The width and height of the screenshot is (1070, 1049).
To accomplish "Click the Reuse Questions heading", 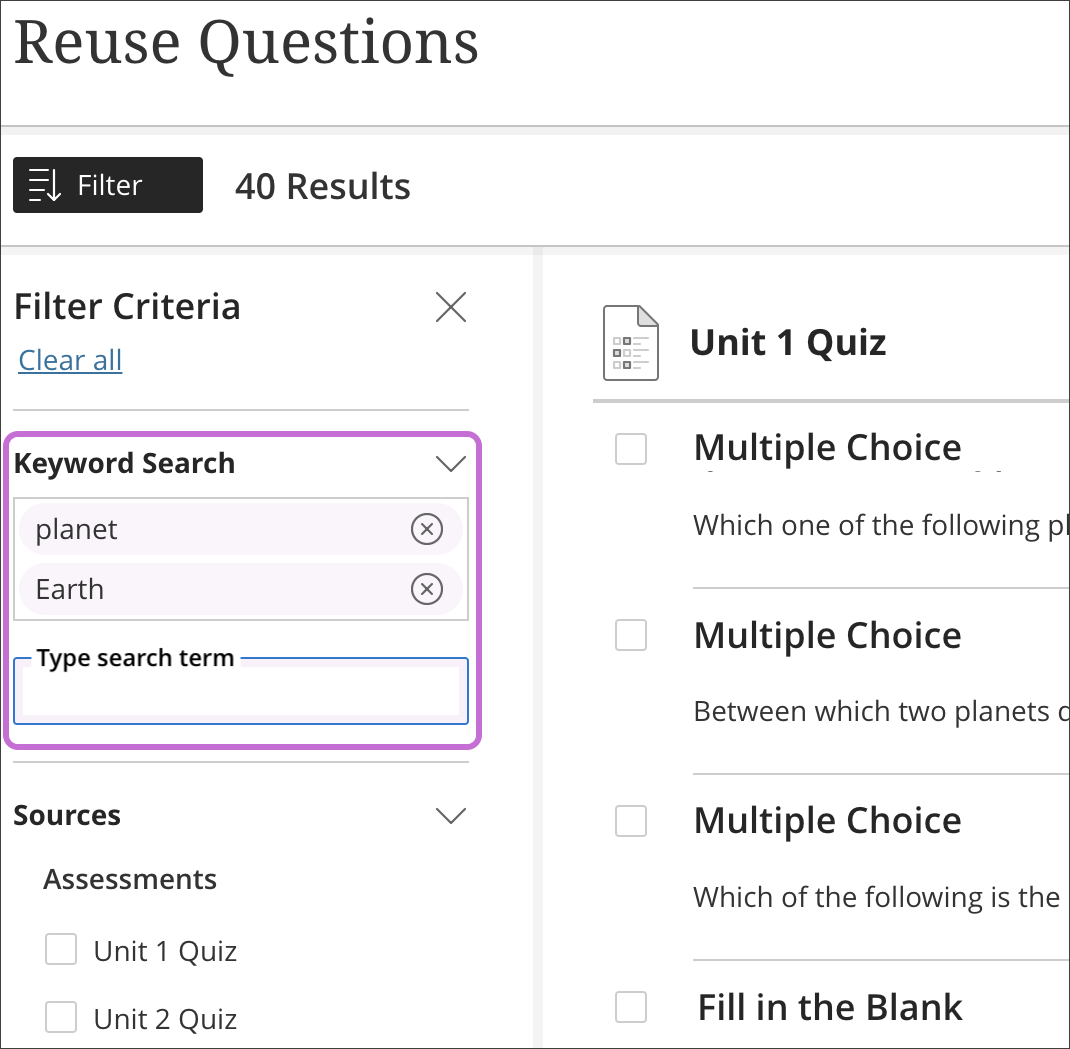I will pos(248,42).
